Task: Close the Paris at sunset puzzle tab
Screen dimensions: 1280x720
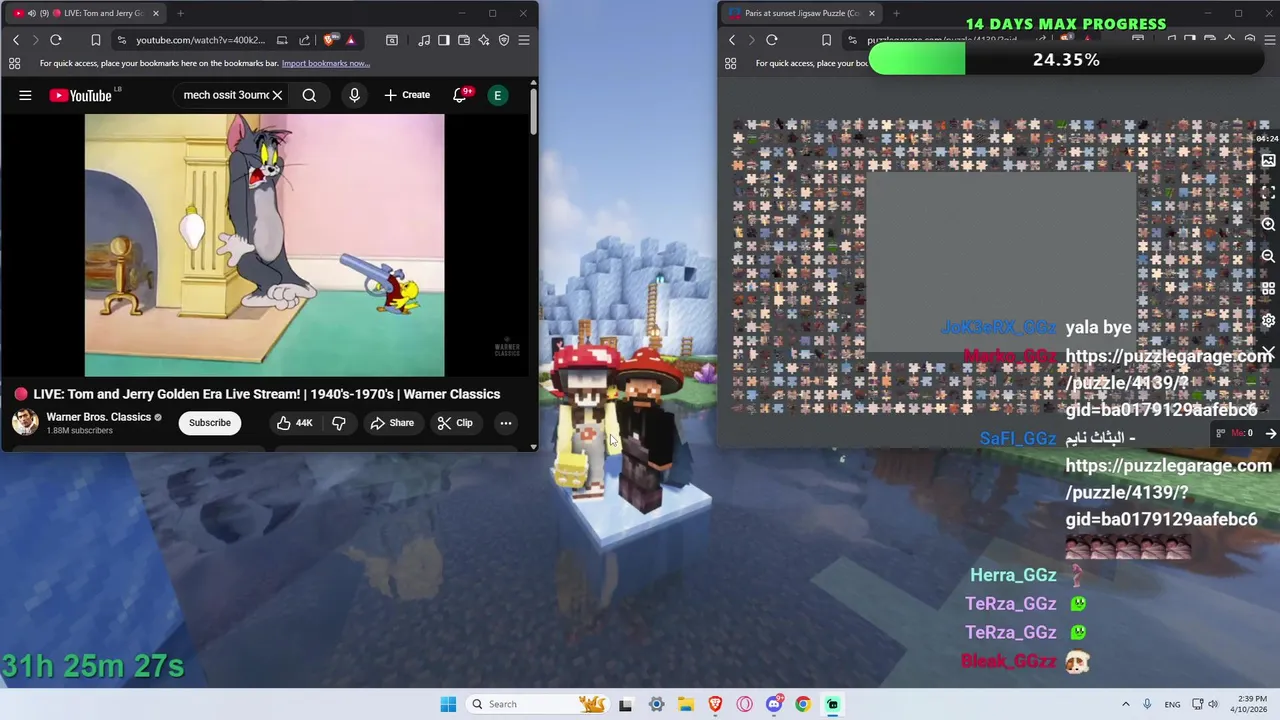Action: pyautogui.click(x=872, y=13)
